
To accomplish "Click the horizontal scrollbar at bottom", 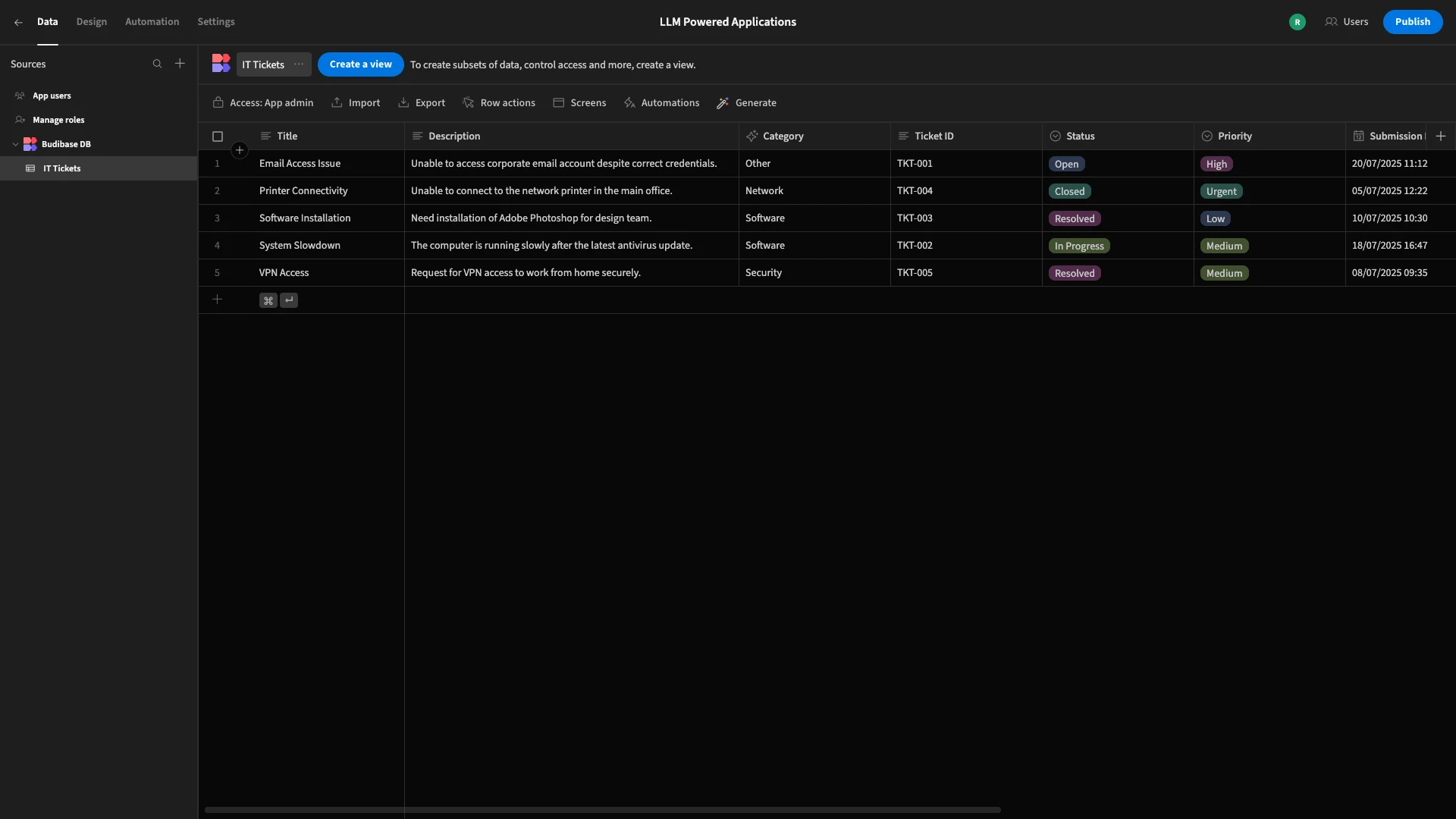I will click(x=603, y=810).
